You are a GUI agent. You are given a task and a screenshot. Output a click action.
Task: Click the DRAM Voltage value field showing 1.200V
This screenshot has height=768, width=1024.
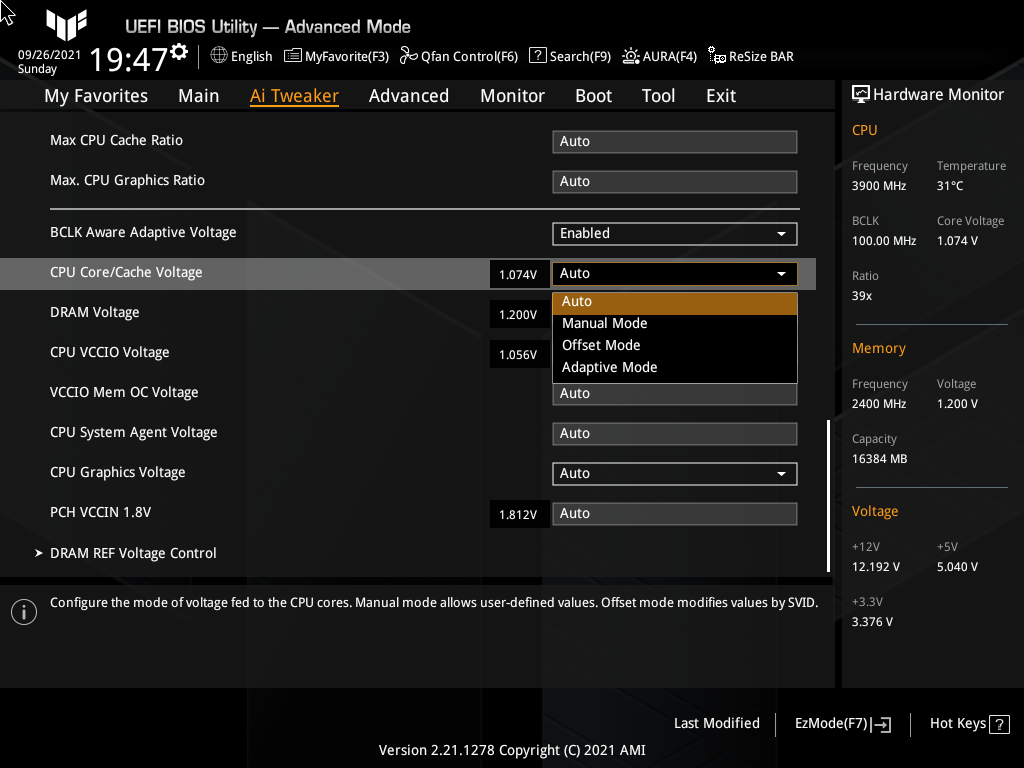click(x=519, y=314)
